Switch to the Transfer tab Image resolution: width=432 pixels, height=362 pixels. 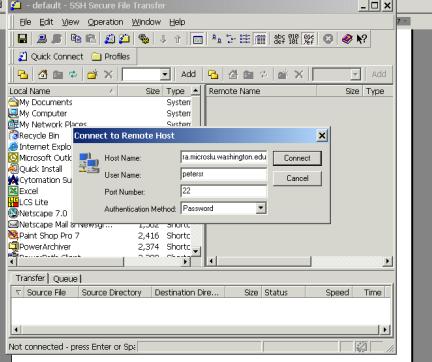click(30, 278)
